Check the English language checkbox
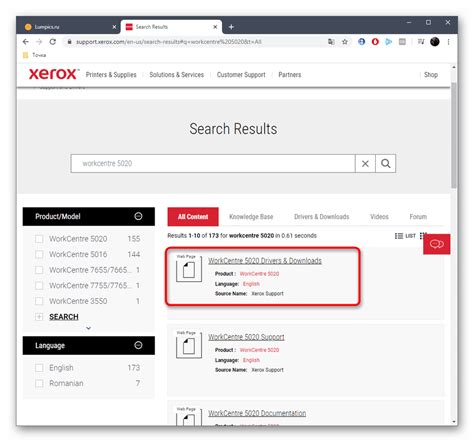474x442 pixels. 39,368
